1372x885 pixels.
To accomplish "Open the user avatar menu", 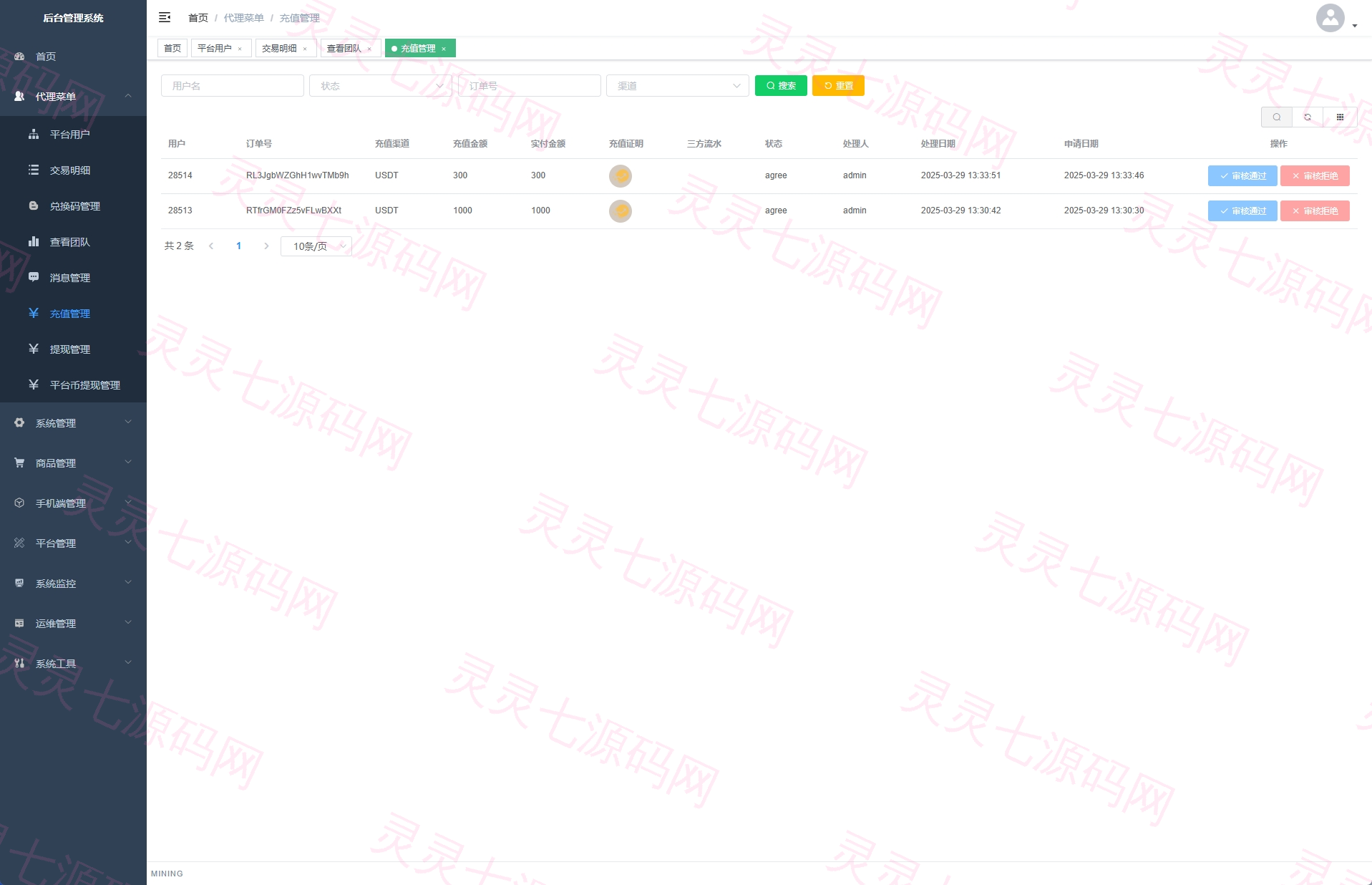I will click(1335, 18).
